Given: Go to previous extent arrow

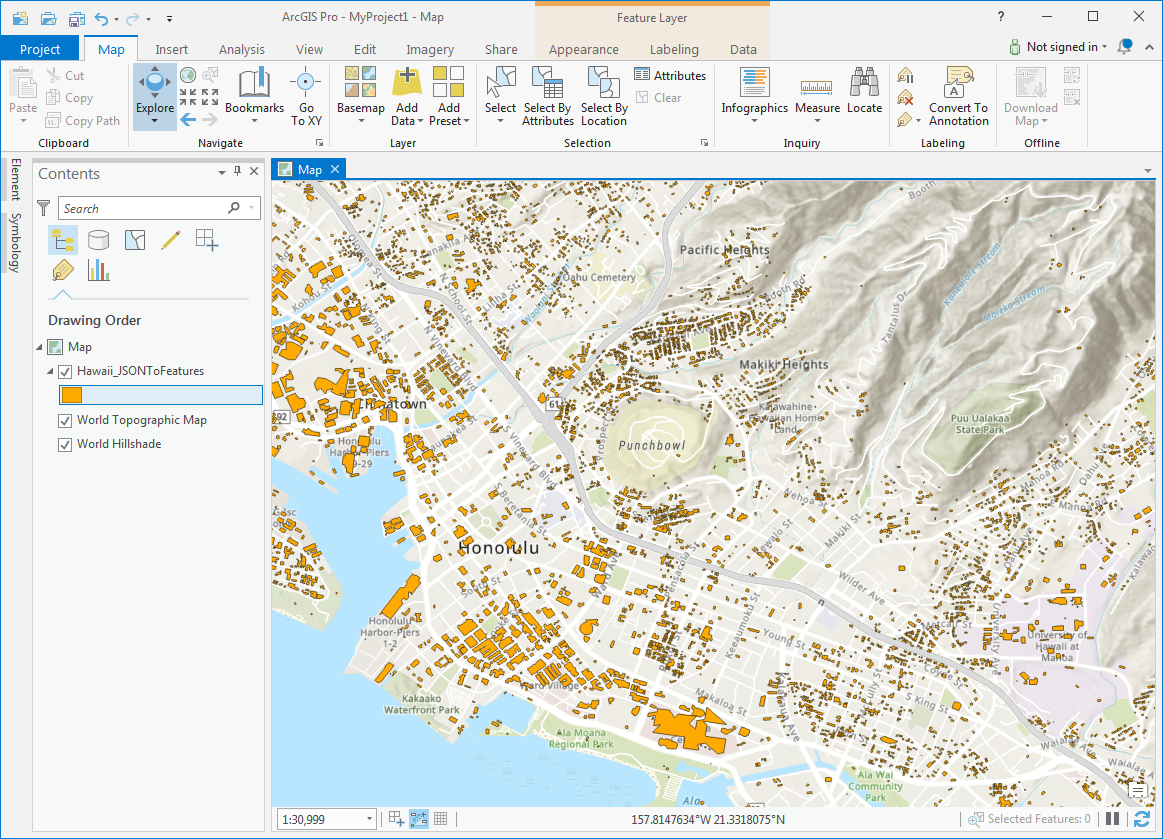Looking at the screenshot, I should pyautogui.click(x=188, y=119).
